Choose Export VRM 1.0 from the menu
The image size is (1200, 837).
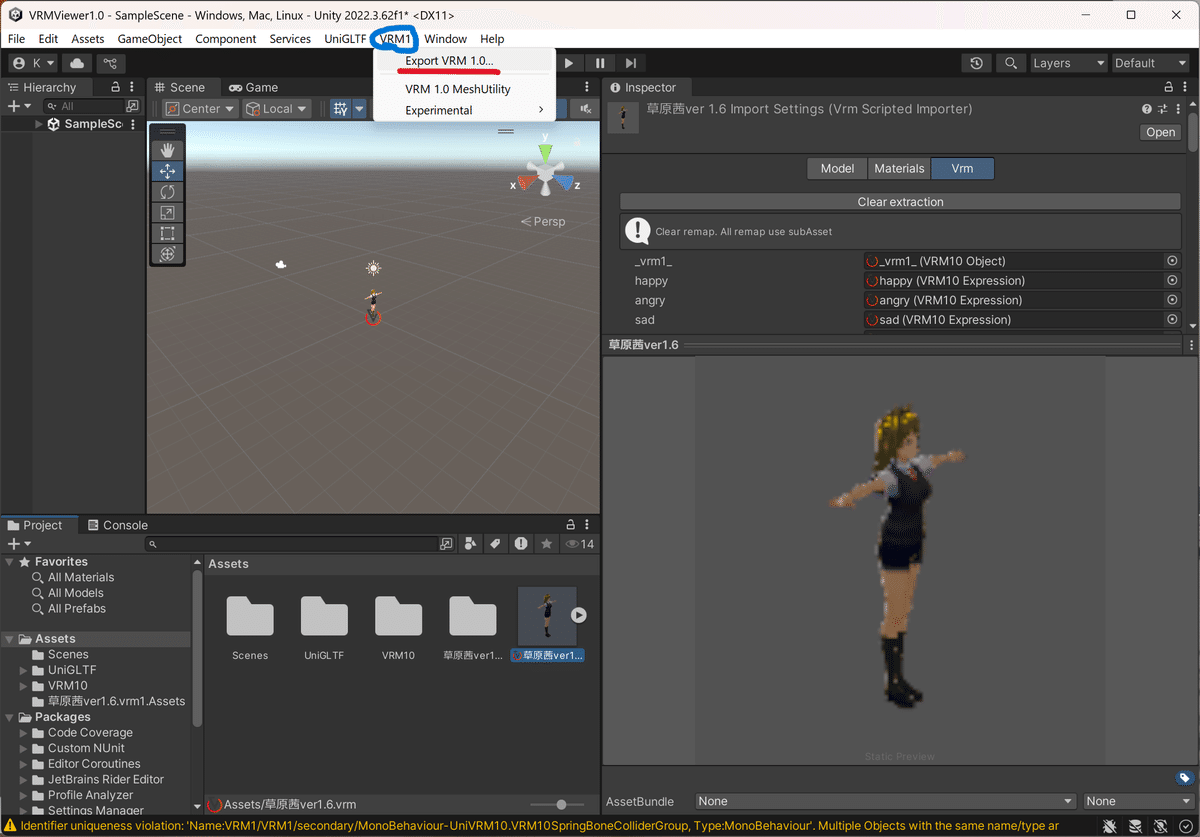pyautogui.click(x=447, y=60)
